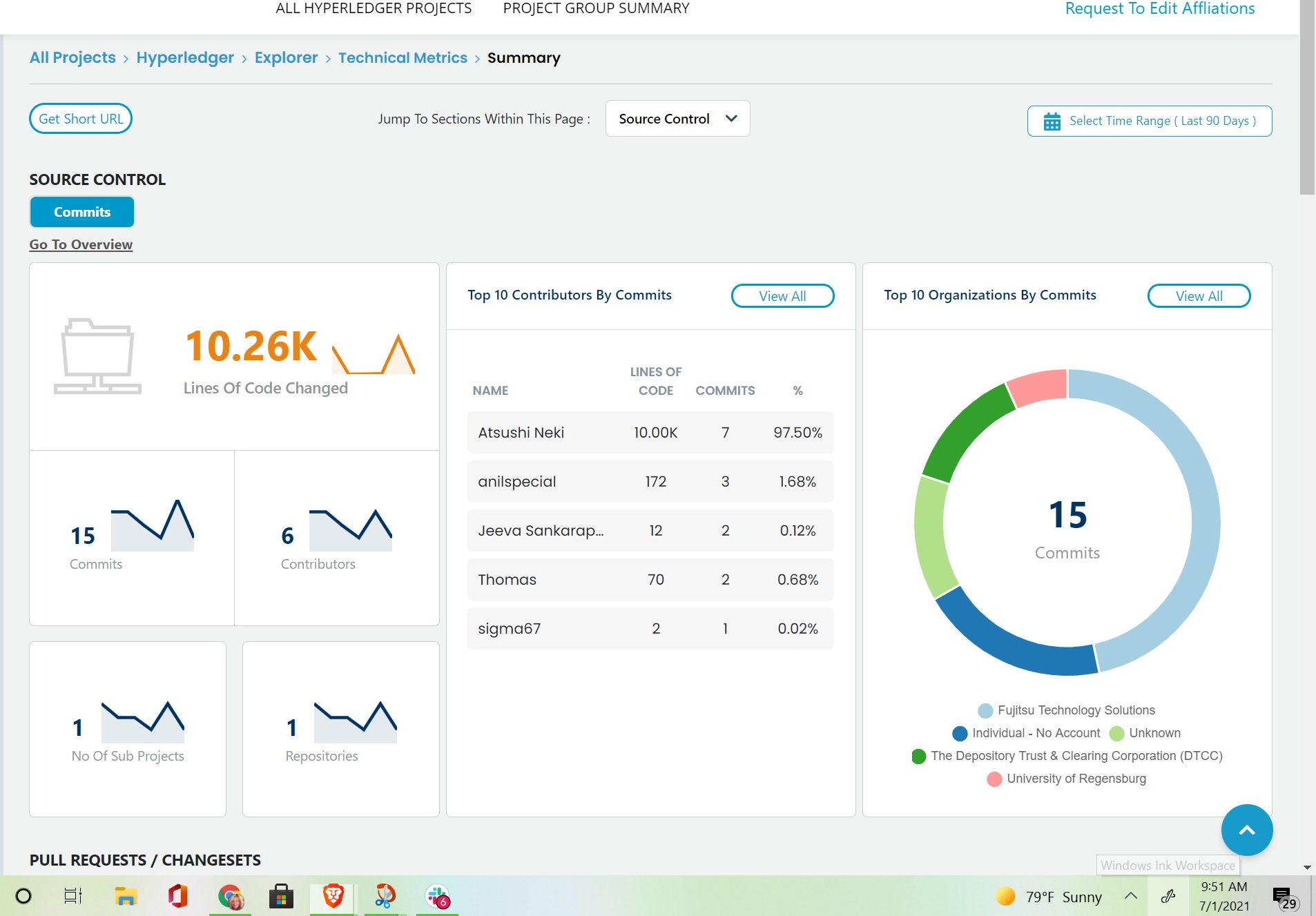
Task: Go to Explorer breadcrumb
Action: [286, 58]
